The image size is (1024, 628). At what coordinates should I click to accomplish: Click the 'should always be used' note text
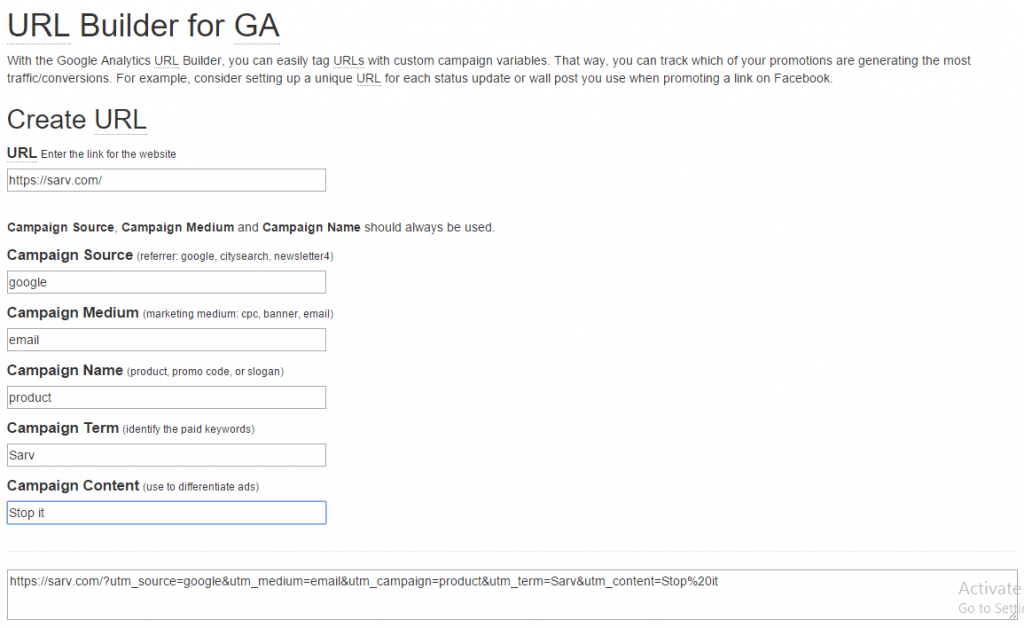click(429, 227)
